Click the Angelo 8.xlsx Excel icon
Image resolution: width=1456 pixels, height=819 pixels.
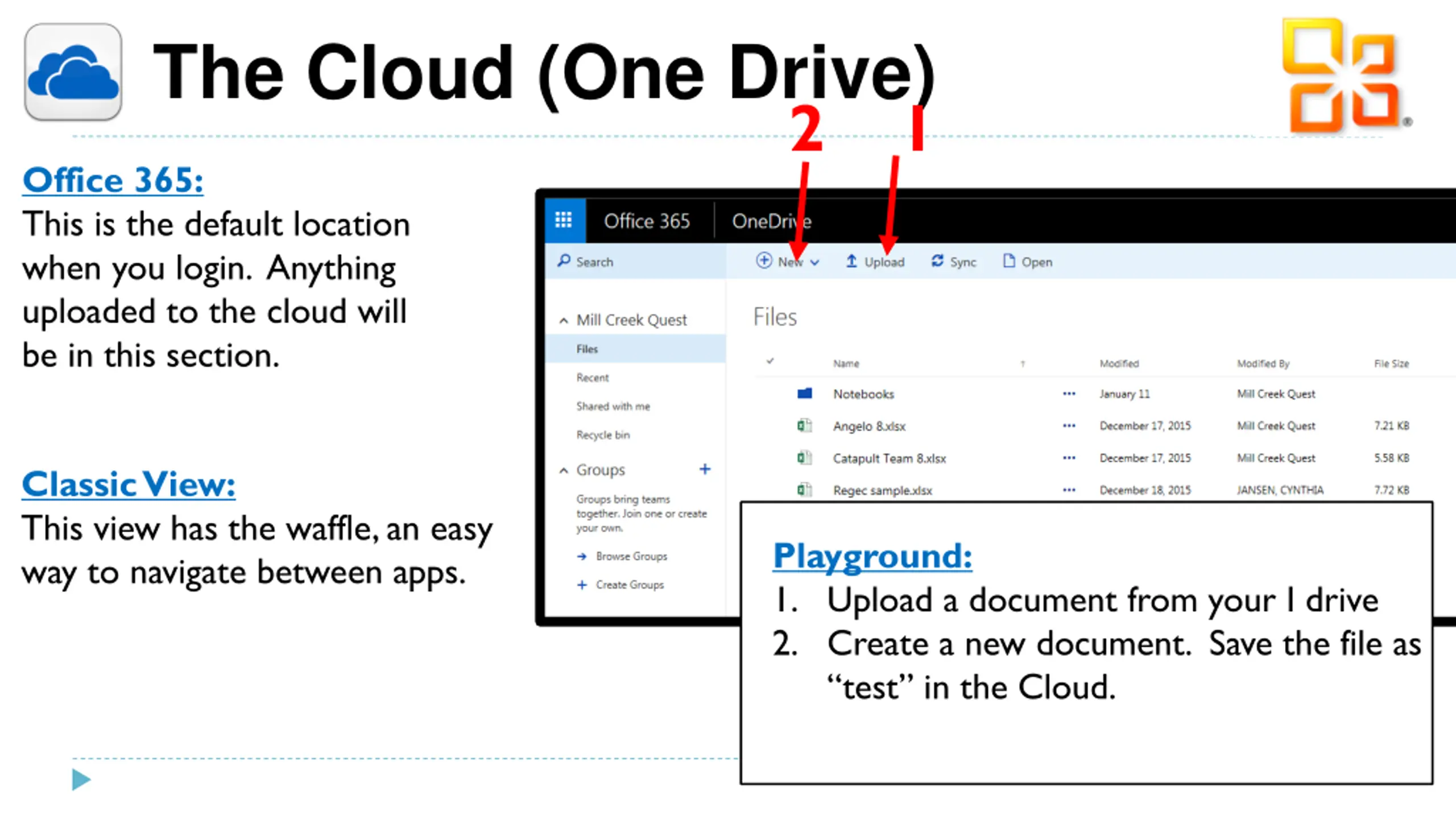click(x=804, y=425)
